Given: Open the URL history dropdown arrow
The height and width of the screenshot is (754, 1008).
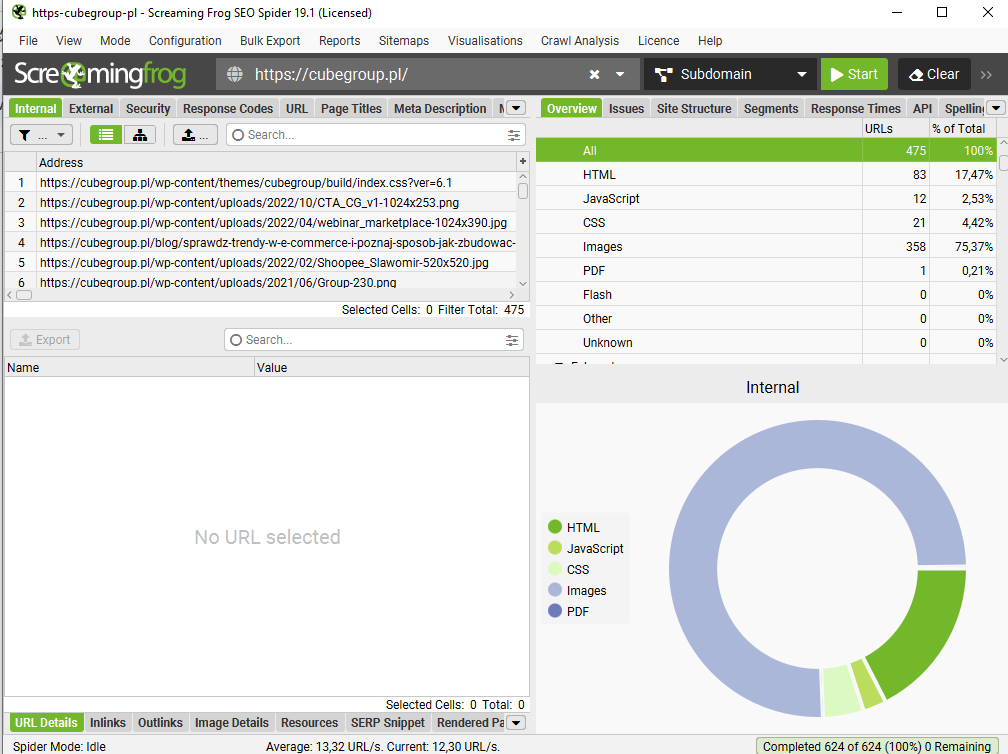Looking at the screenshot, I should (x=620, y=75).
